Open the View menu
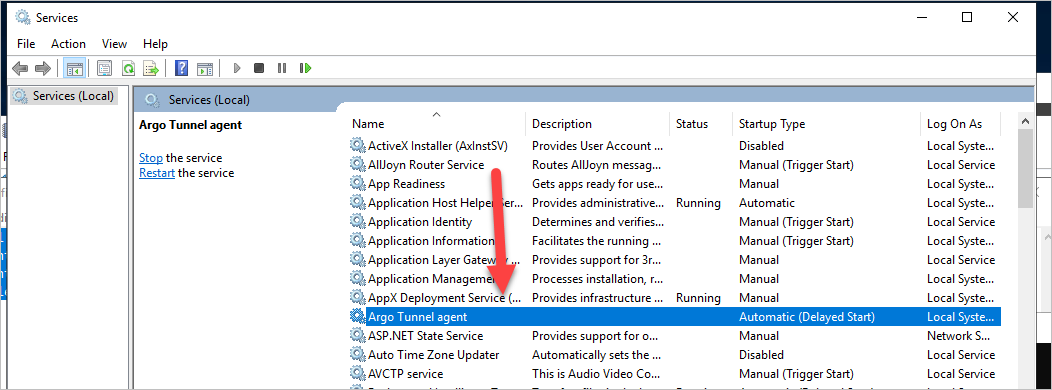 pos(114,44)
